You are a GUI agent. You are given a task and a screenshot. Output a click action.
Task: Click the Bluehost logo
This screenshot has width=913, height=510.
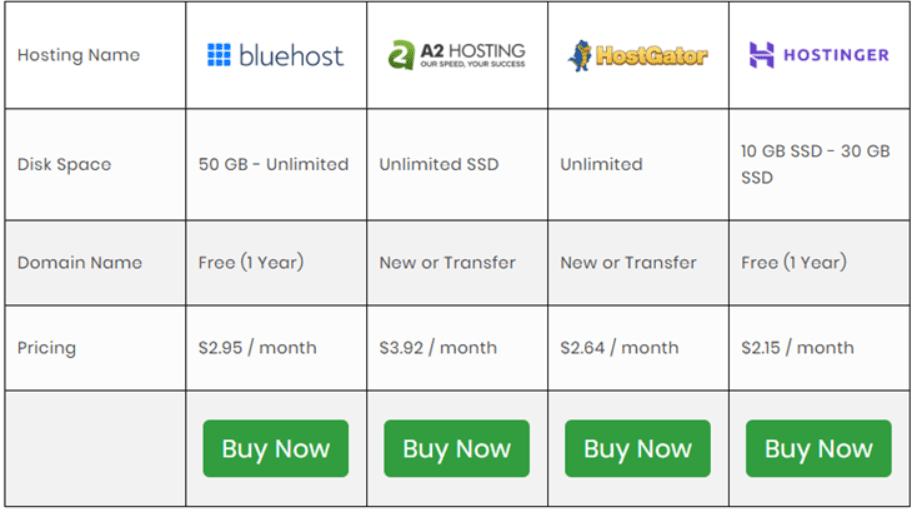click(x=275, y=55)
